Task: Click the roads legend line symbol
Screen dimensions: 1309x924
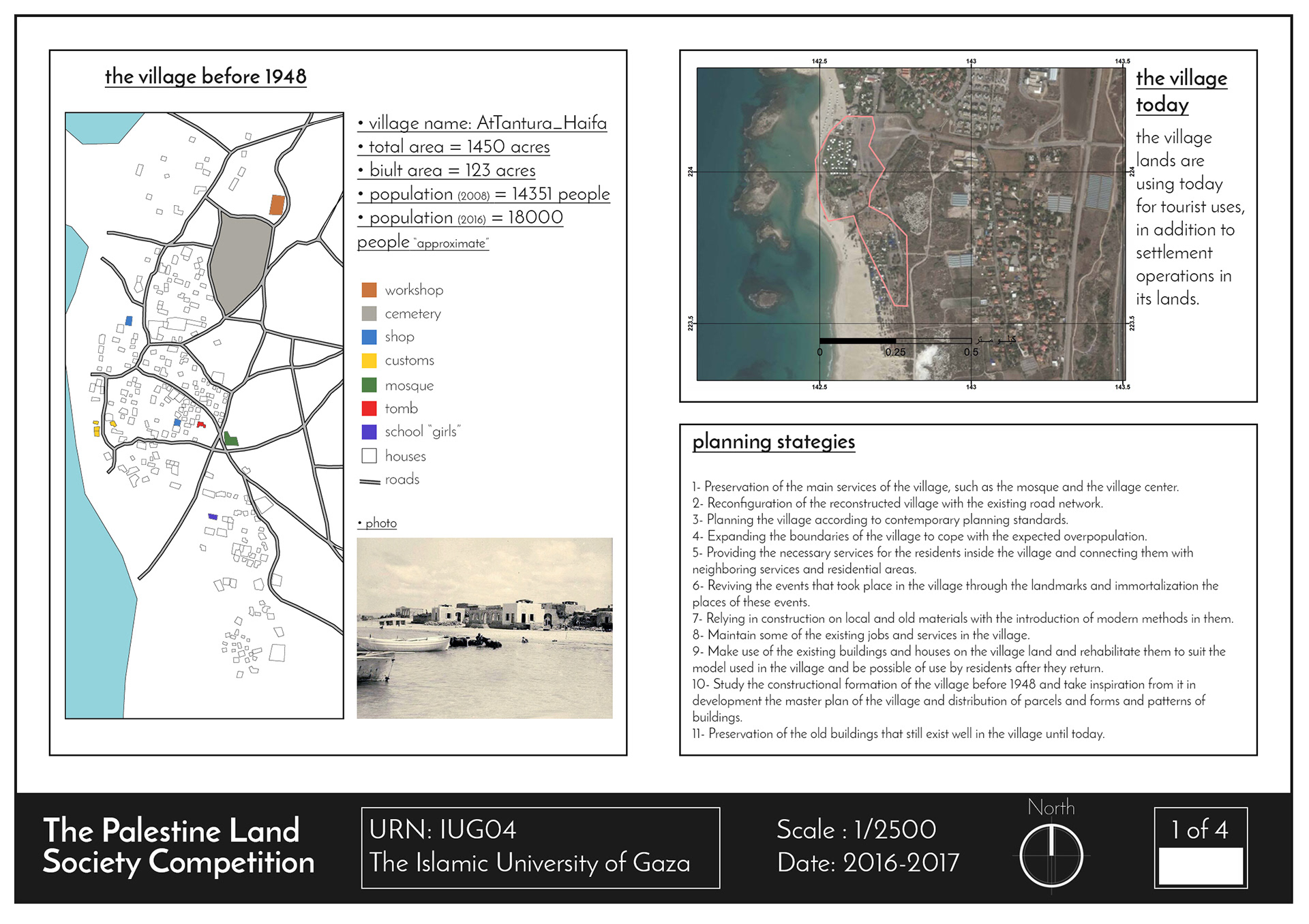Action: coord(370,481)
